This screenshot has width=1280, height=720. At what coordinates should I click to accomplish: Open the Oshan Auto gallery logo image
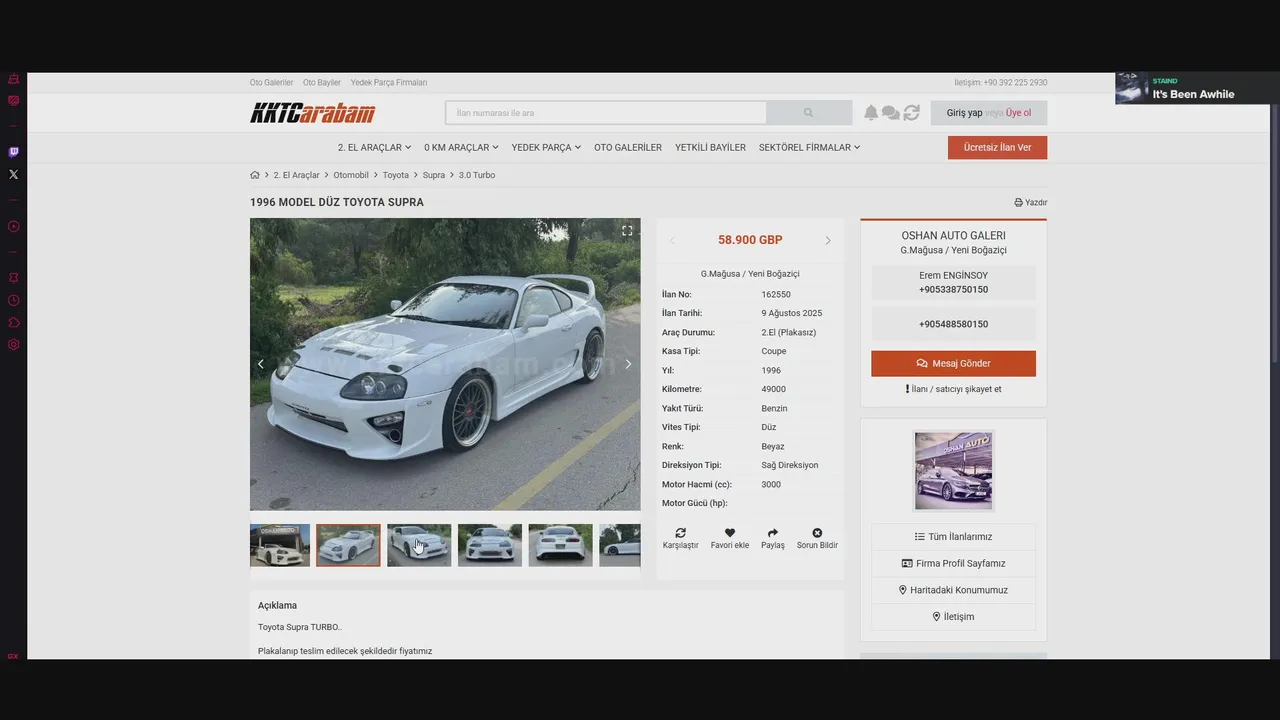point(953,471)
